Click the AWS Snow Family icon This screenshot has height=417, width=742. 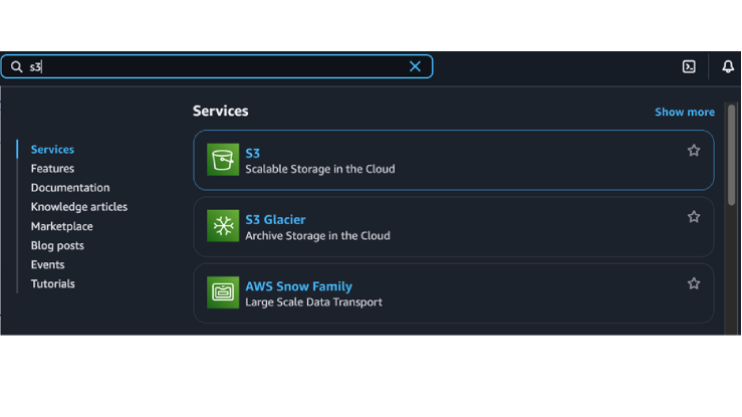click(223, 293)
